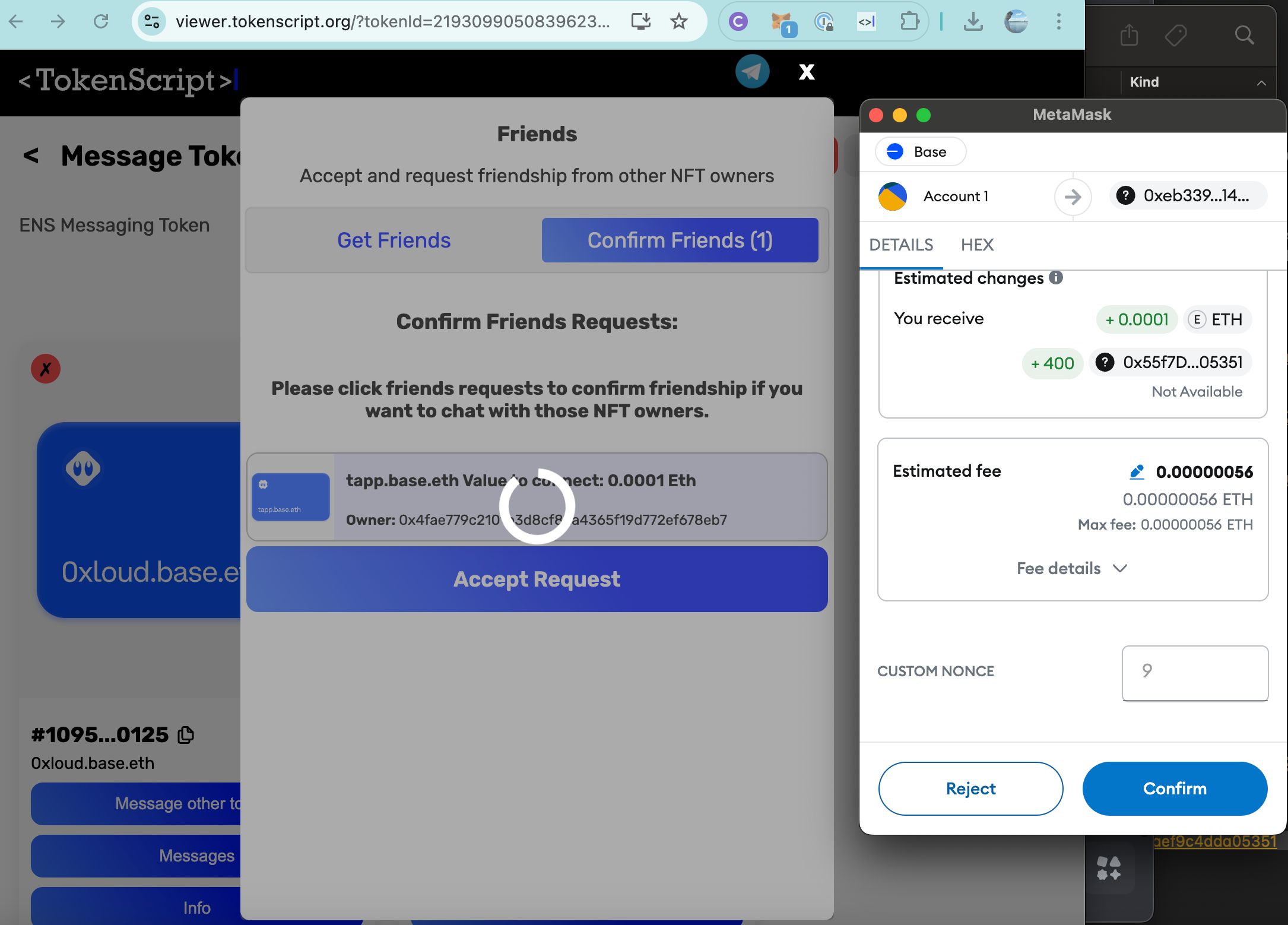This screenshot has width=1288, height=925.
Task: Click Confirm transaction button
Action: (x=1175, y=789)
